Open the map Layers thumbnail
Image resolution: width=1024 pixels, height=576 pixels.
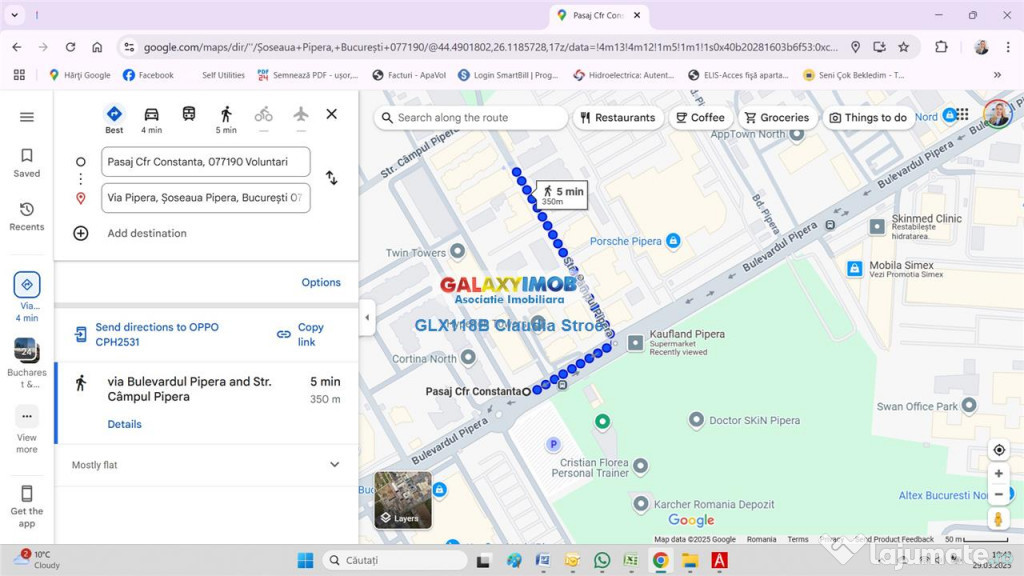[403, 500]
